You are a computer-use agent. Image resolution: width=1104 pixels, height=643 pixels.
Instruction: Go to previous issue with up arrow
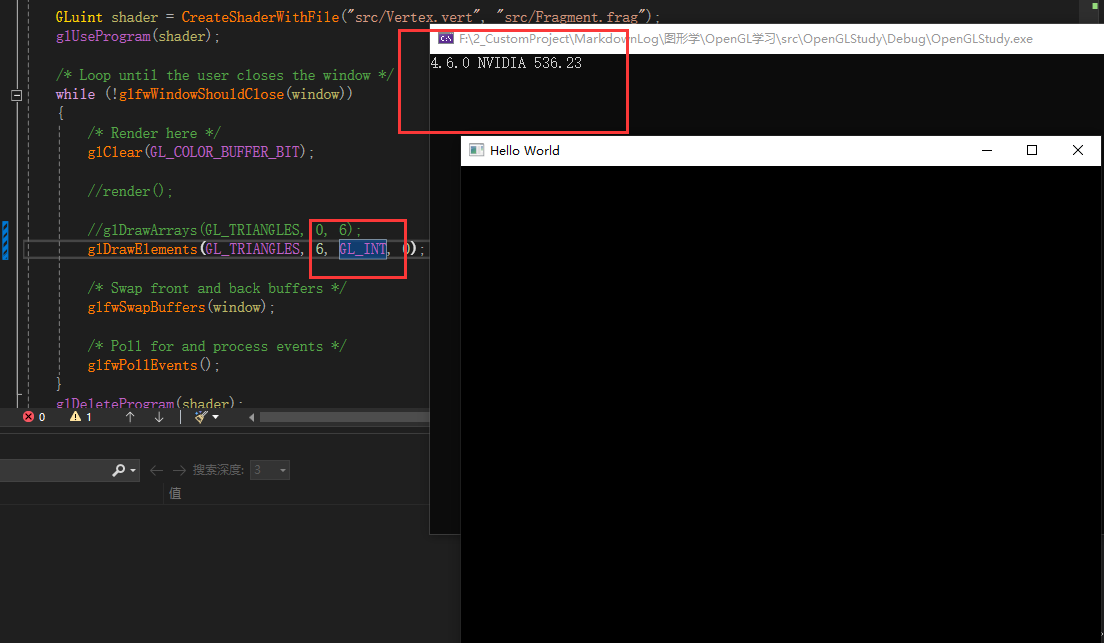click(130, 417)
